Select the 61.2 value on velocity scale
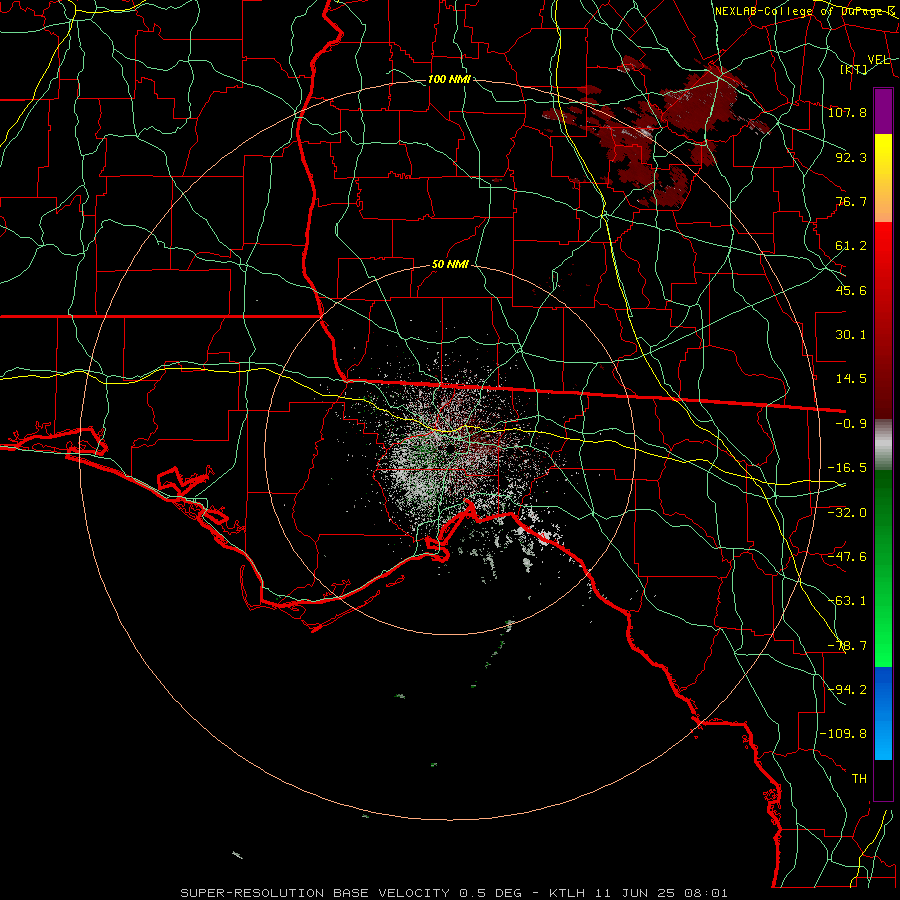Screen dimensions: 900x900 tap(851, 246)
